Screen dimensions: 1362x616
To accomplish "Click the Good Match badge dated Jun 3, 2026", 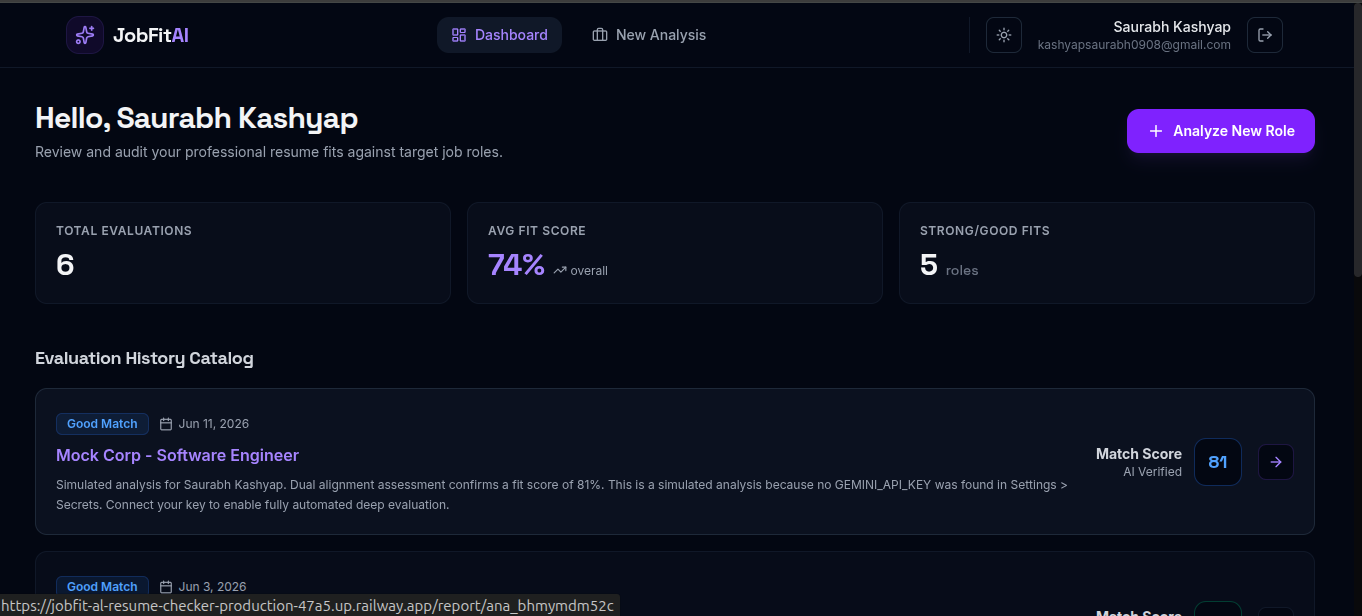I will pyautogui.click(x=102, y=587).
